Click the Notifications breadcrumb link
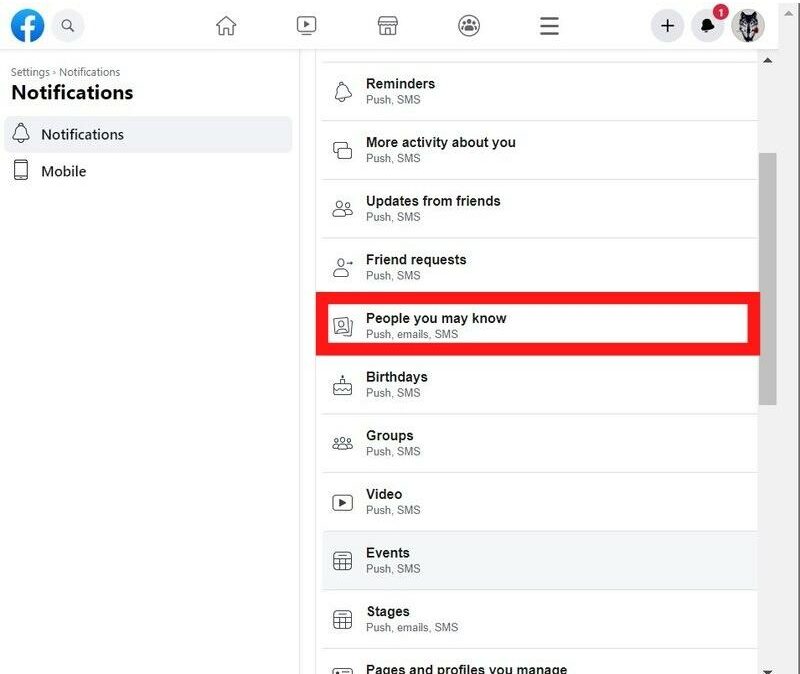 (x=90, y=72)
